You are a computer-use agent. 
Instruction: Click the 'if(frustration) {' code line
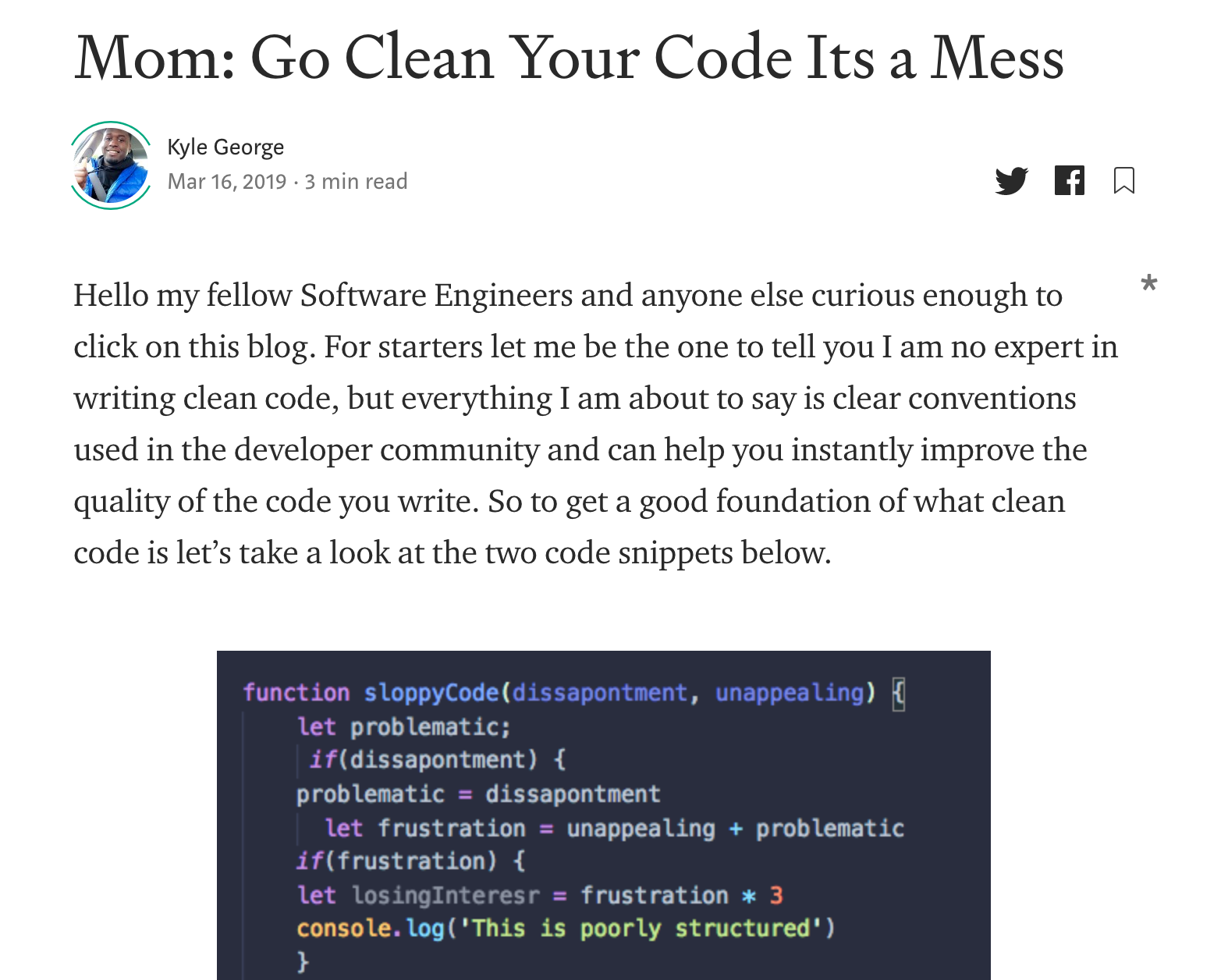(x=411, y=861)
